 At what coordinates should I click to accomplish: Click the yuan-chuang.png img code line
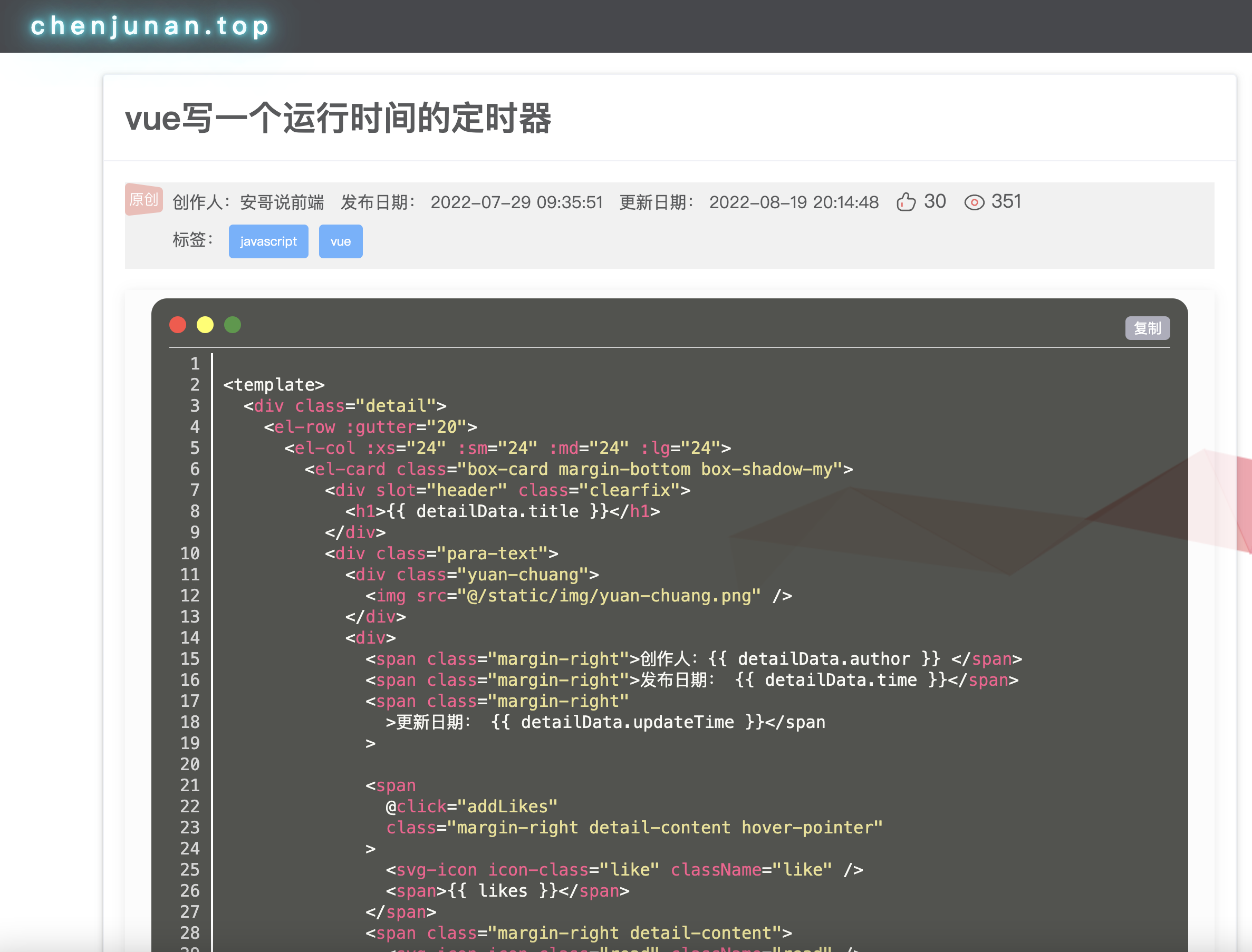578,596
